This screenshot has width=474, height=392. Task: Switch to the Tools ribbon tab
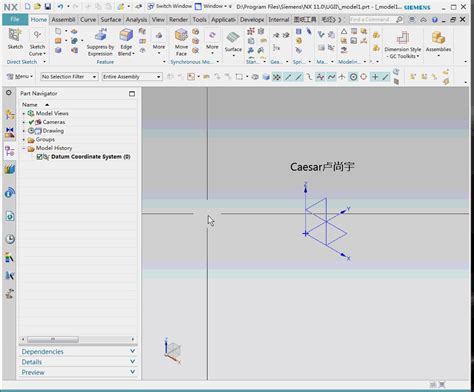pyautogui.click(x=199, y=20)
